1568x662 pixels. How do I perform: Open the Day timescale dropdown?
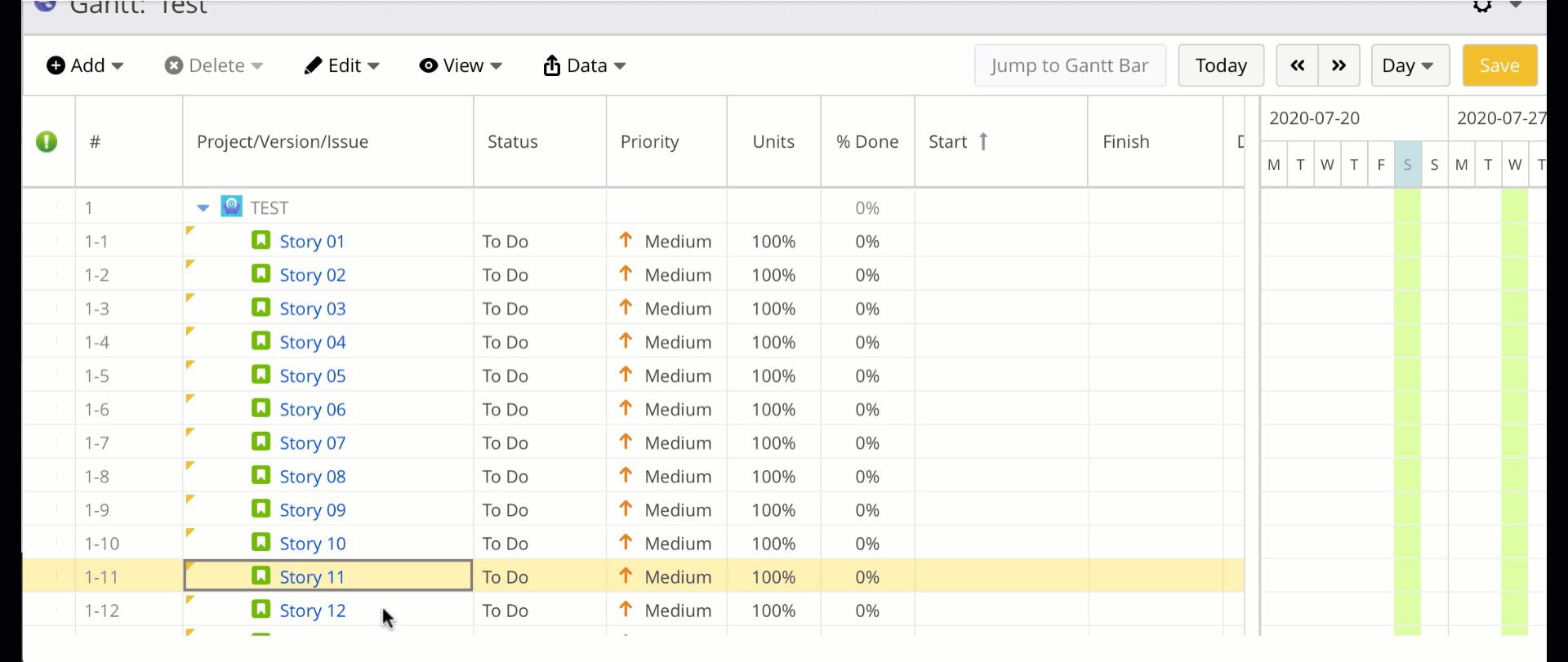tap(1409, 65)
